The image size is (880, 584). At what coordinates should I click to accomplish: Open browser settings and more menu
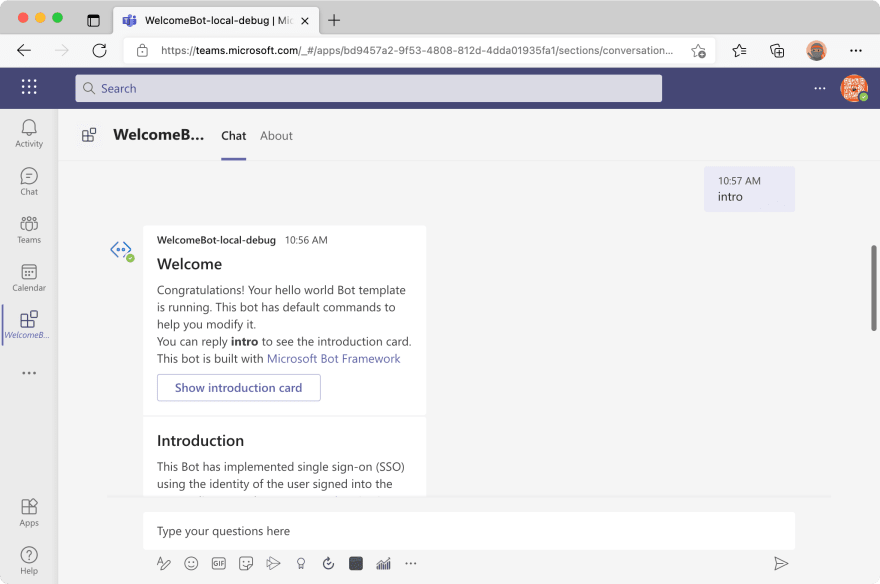coord(855,51)
